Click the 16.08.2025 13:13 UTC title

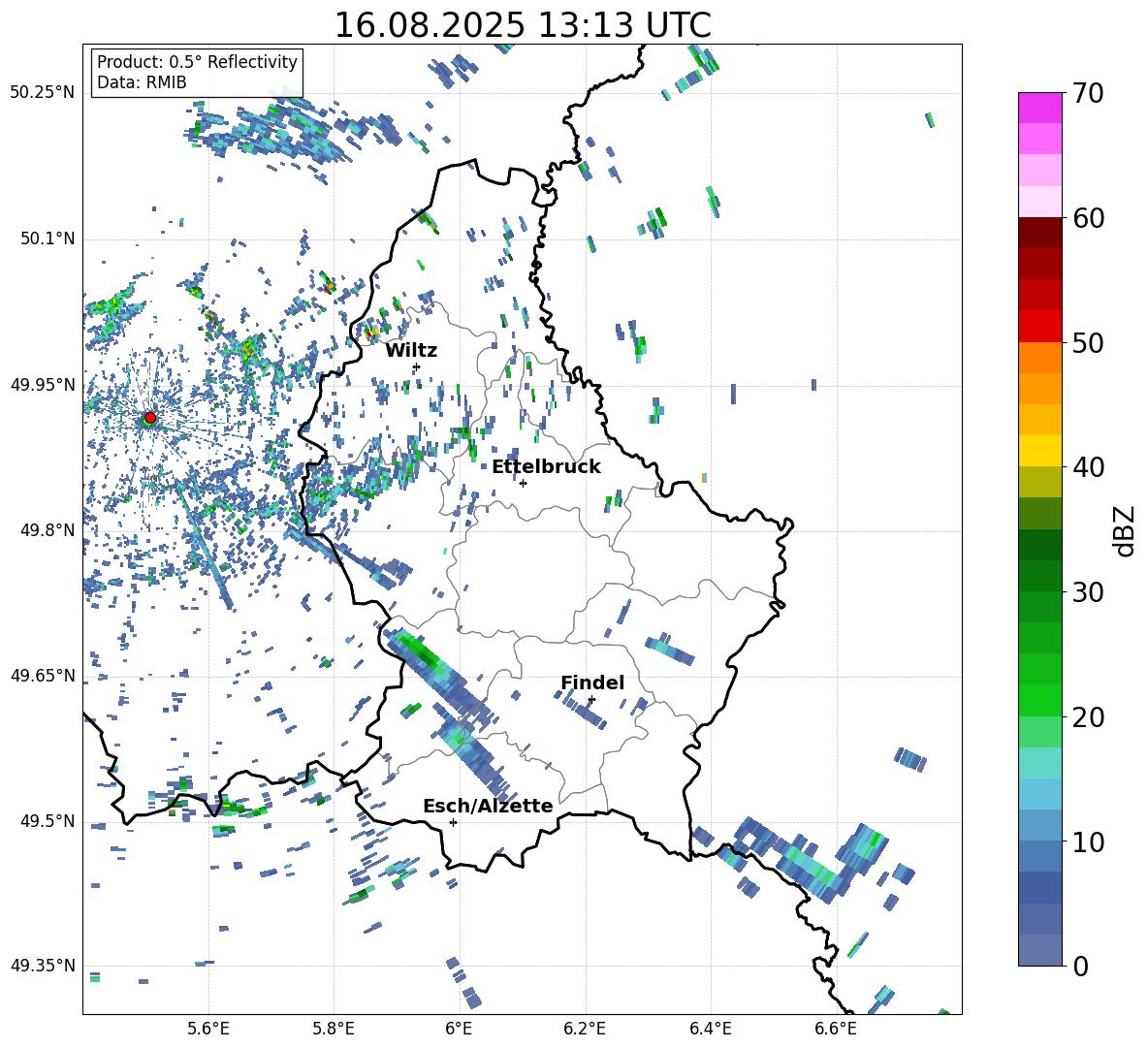[523, 25]
